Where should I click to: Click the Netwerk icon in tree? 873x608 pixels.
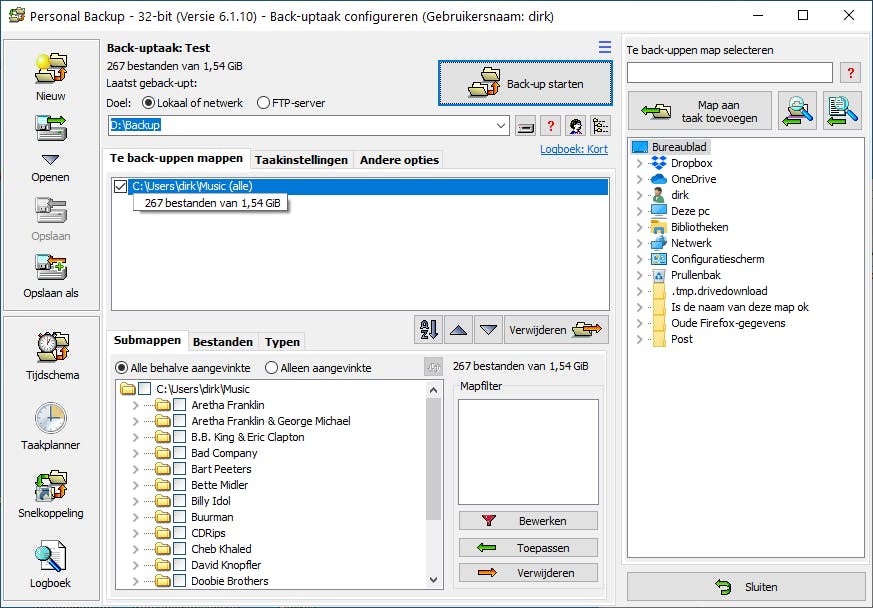659,243
